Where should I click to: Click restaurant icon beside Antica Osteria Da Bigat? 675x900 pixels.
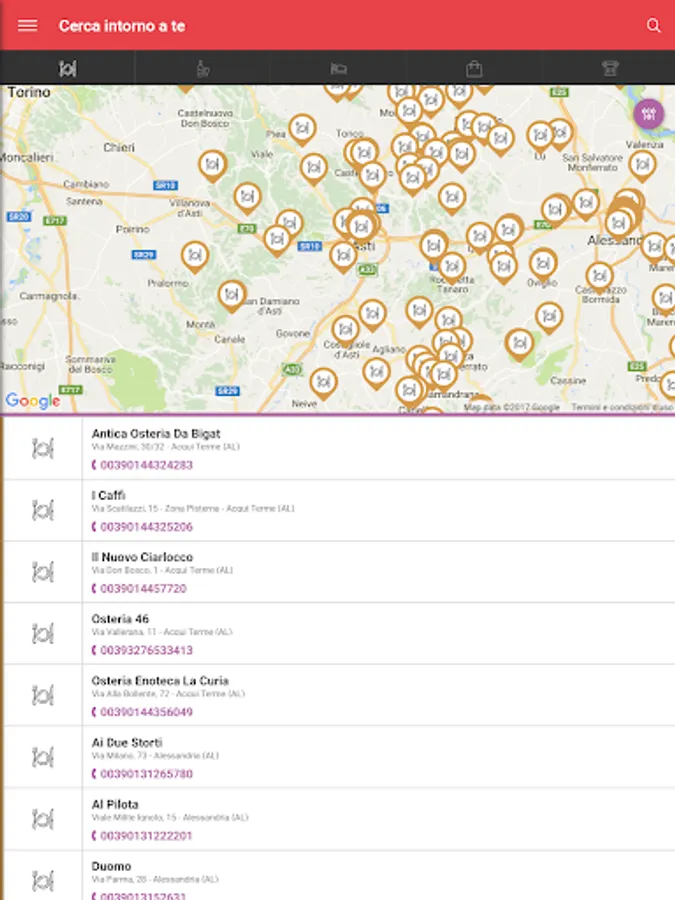tap(42, 448)
